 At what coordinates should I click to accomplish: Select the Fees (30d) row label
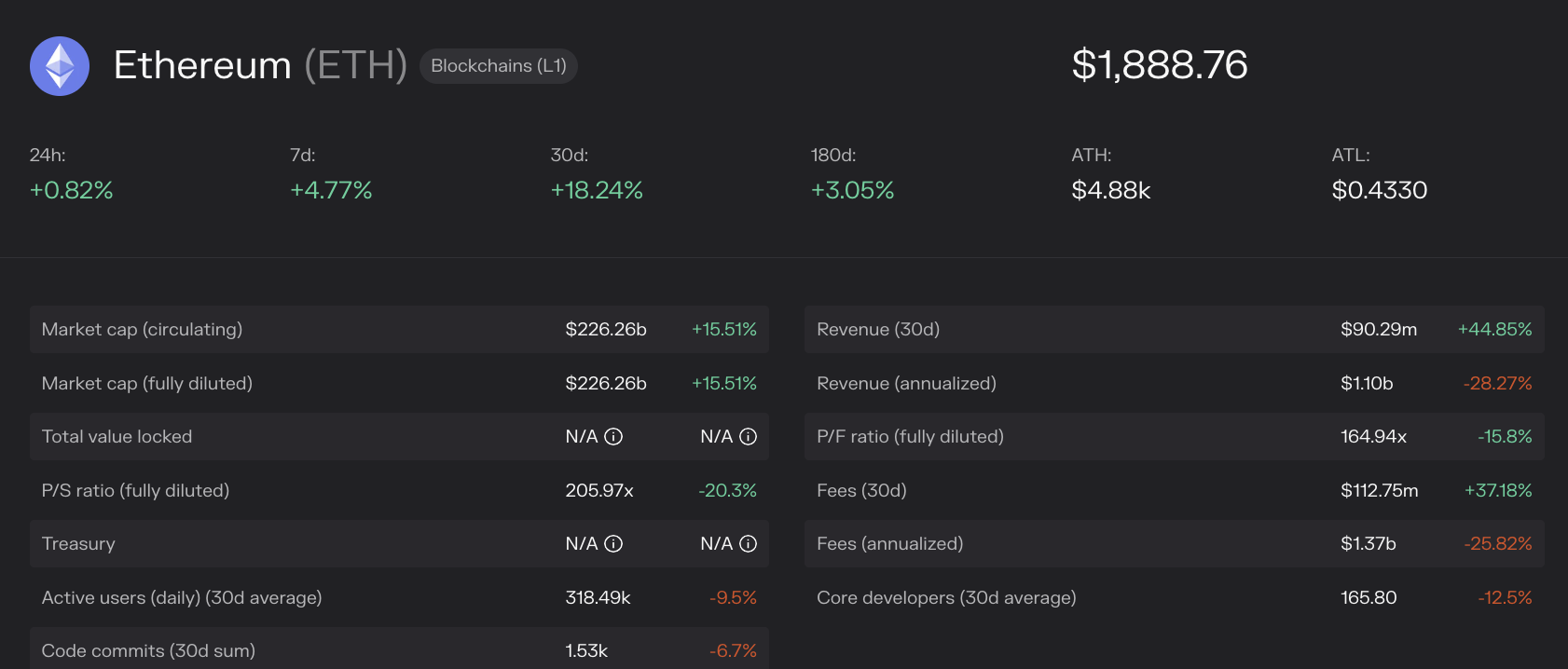coord(862,491)
